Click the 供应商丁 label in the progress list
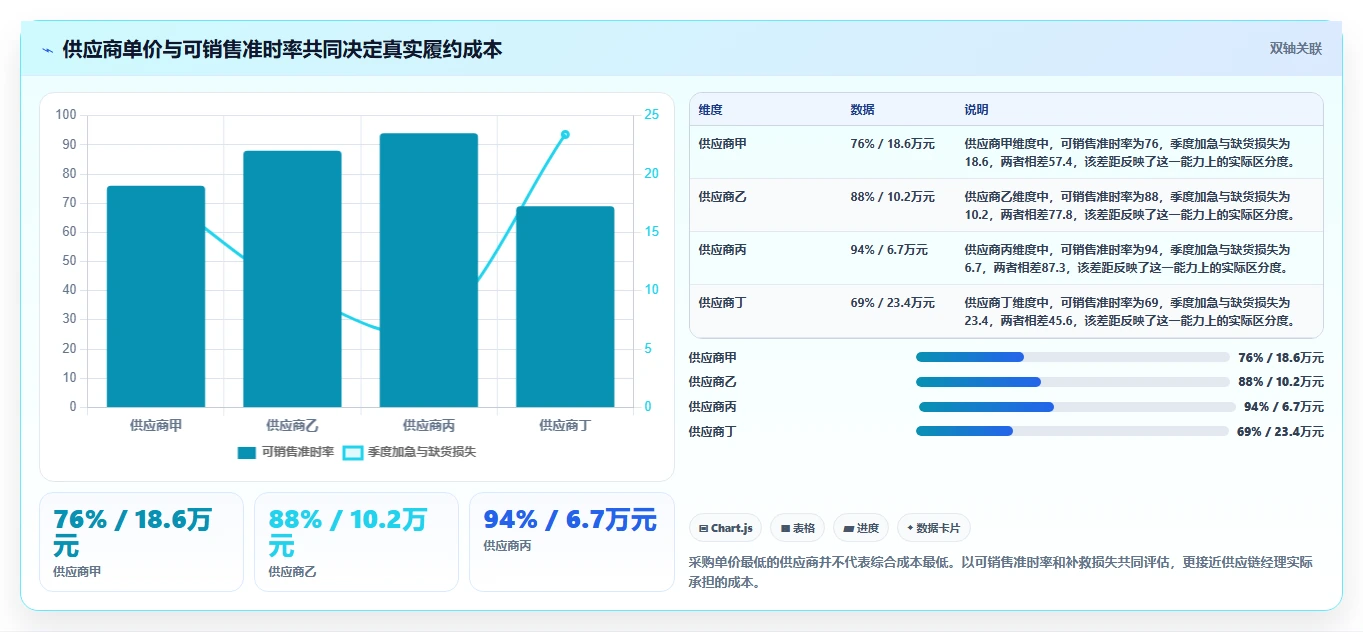The image size is (1363, 632). coord(712,431)
